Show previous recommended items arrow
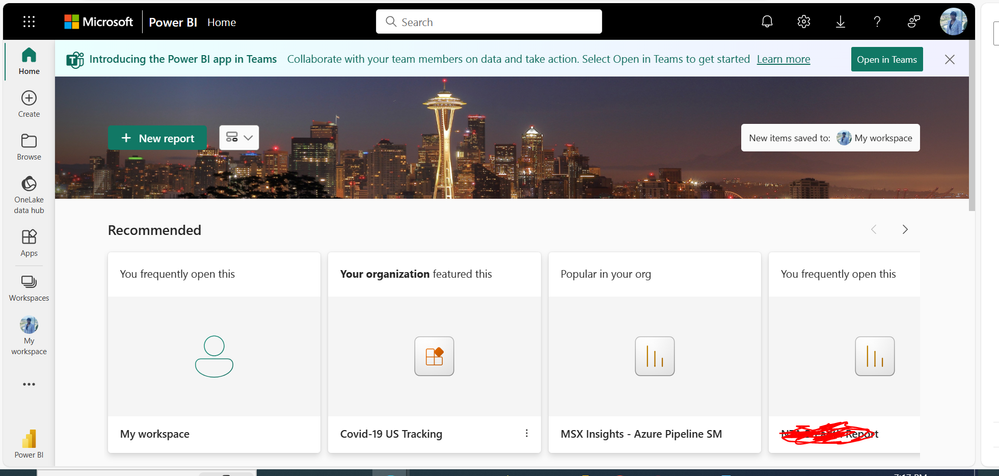999x476 pixels. 873,229
